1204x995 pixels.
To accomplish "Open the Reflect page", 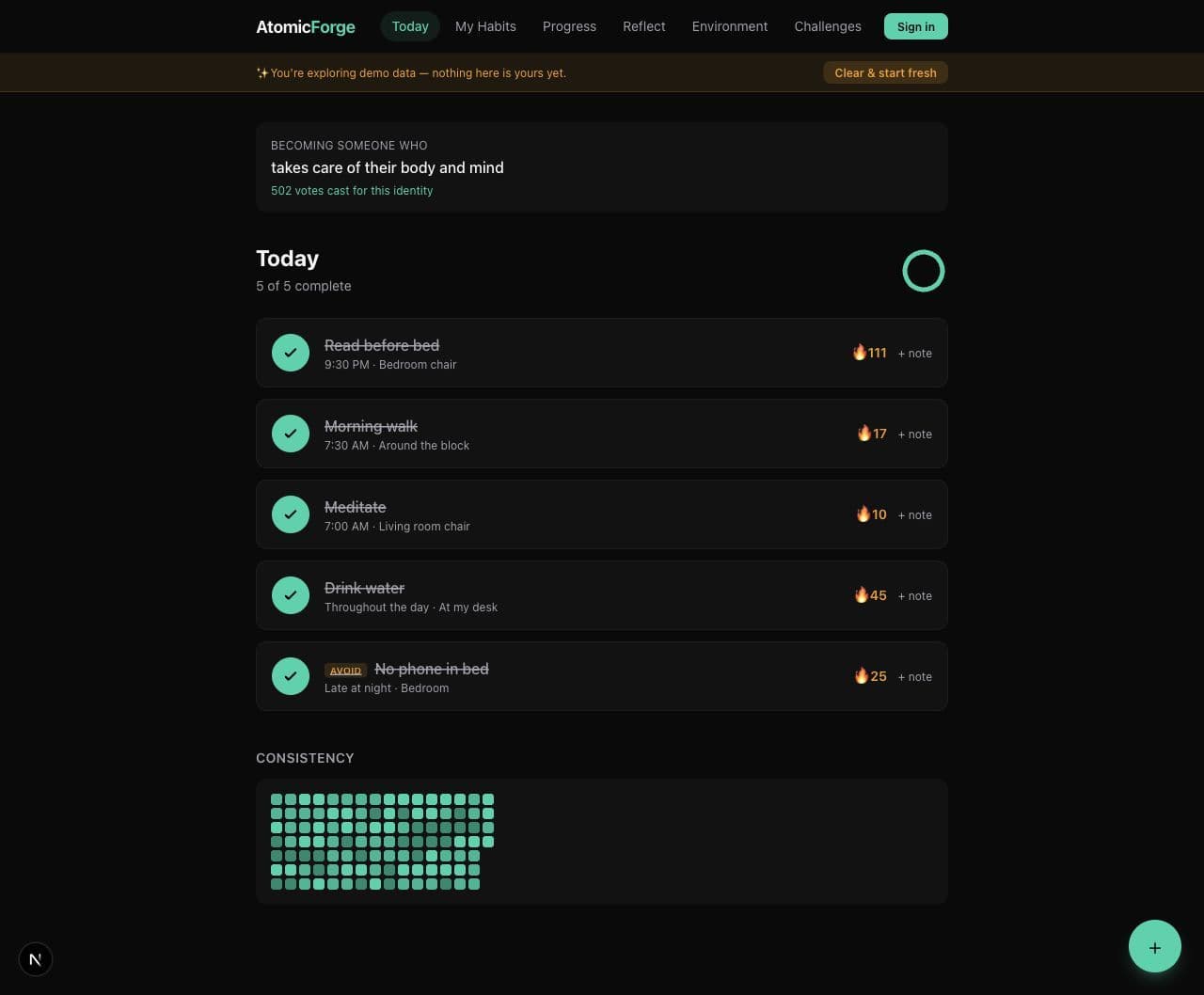I will coord(643,26).
